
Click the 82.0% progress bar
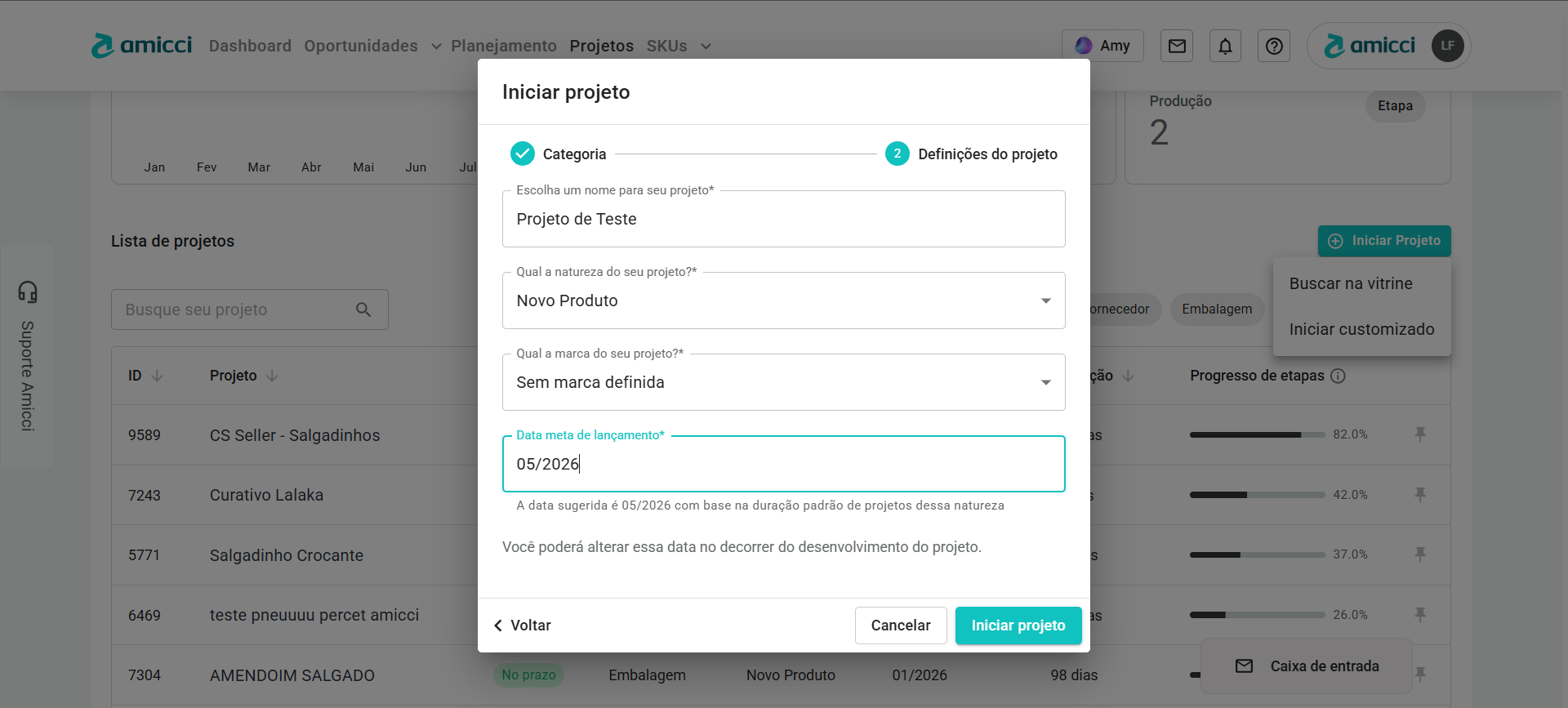(1257, 435)
